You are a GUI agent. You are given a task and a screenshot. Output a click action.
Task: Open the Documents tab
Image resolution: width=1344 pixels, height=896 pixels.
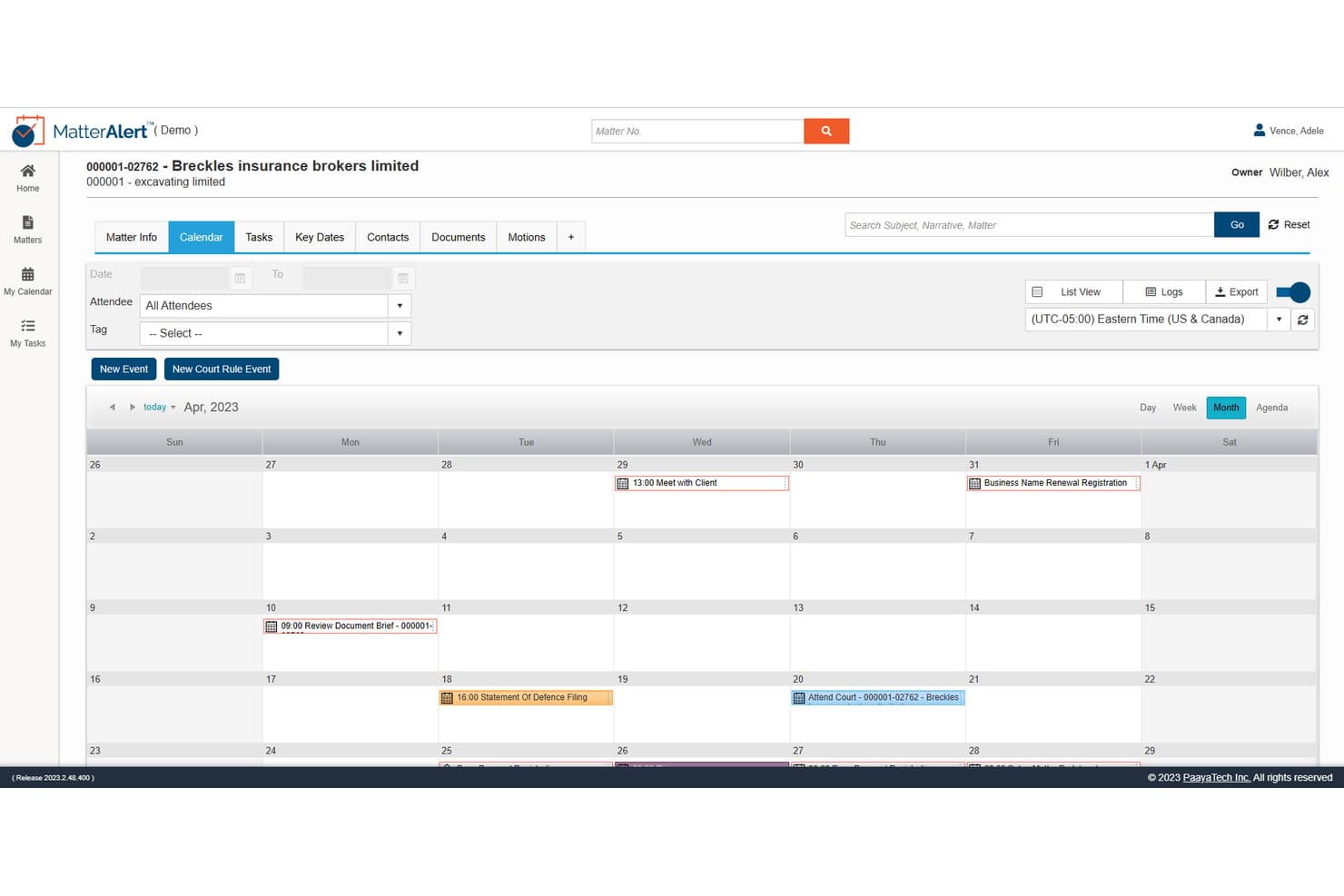point(459,237)
